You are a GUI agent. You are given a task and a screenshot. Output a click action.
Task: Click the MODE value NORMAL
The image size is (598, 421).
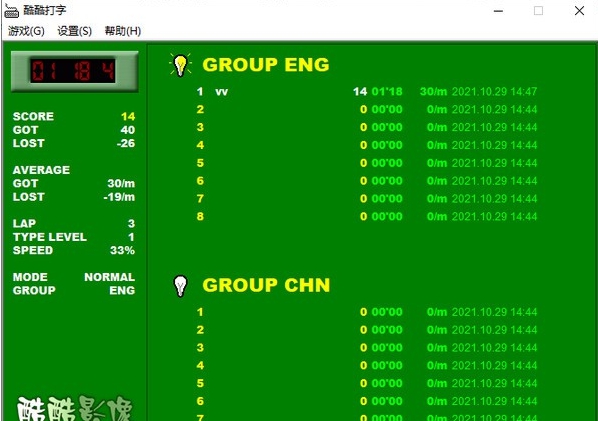(109, 277)
